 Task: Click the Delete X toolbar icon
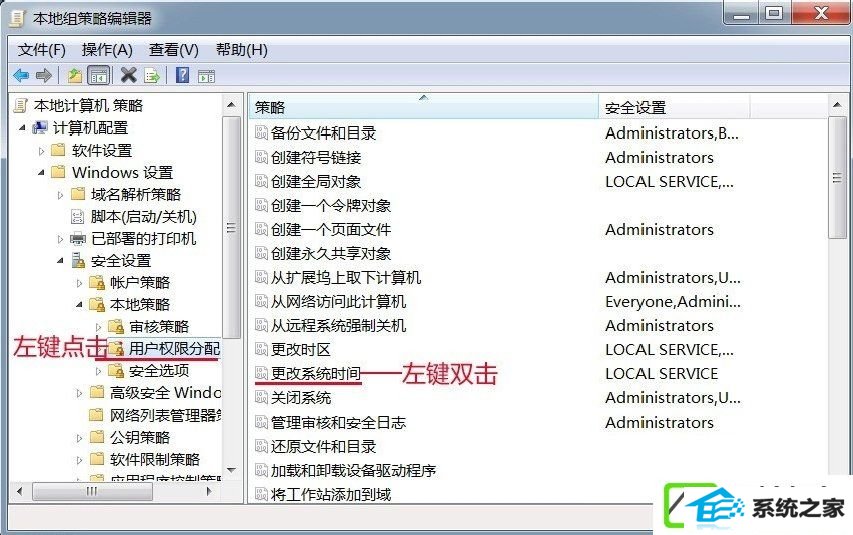[x=128, y=75]
